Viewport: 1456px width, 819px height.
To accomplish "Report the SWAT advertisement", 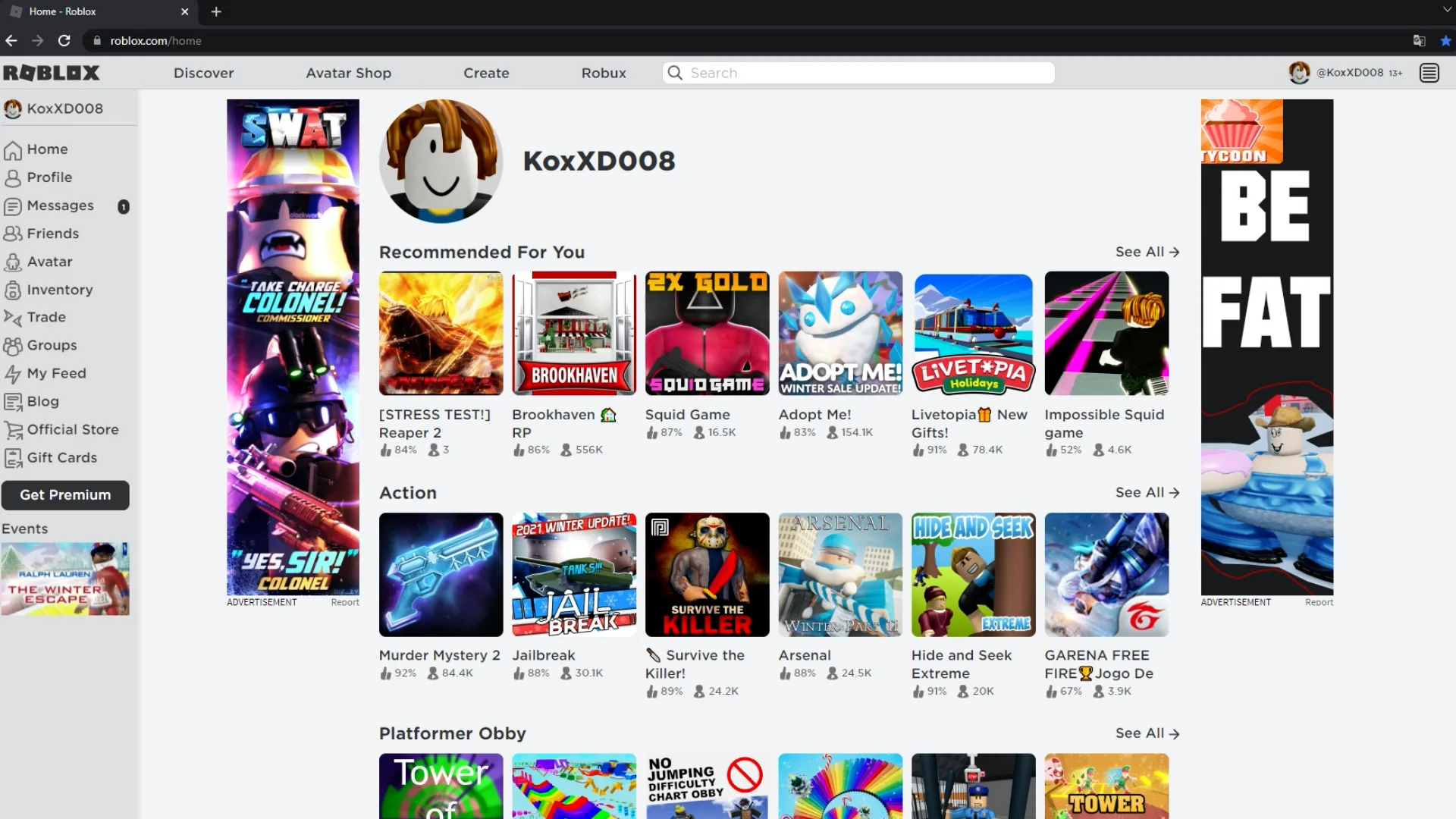I will click(x=345, y=602).
